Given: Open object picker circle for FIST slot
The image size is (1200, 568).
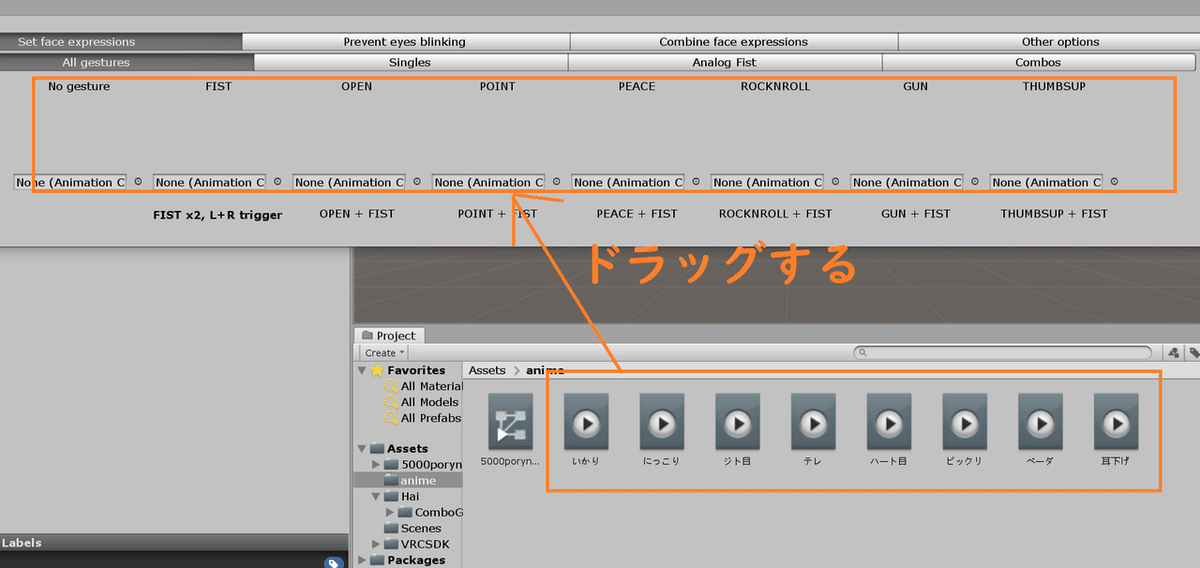Looking at the screenshot, I should [x=277, y=182].
